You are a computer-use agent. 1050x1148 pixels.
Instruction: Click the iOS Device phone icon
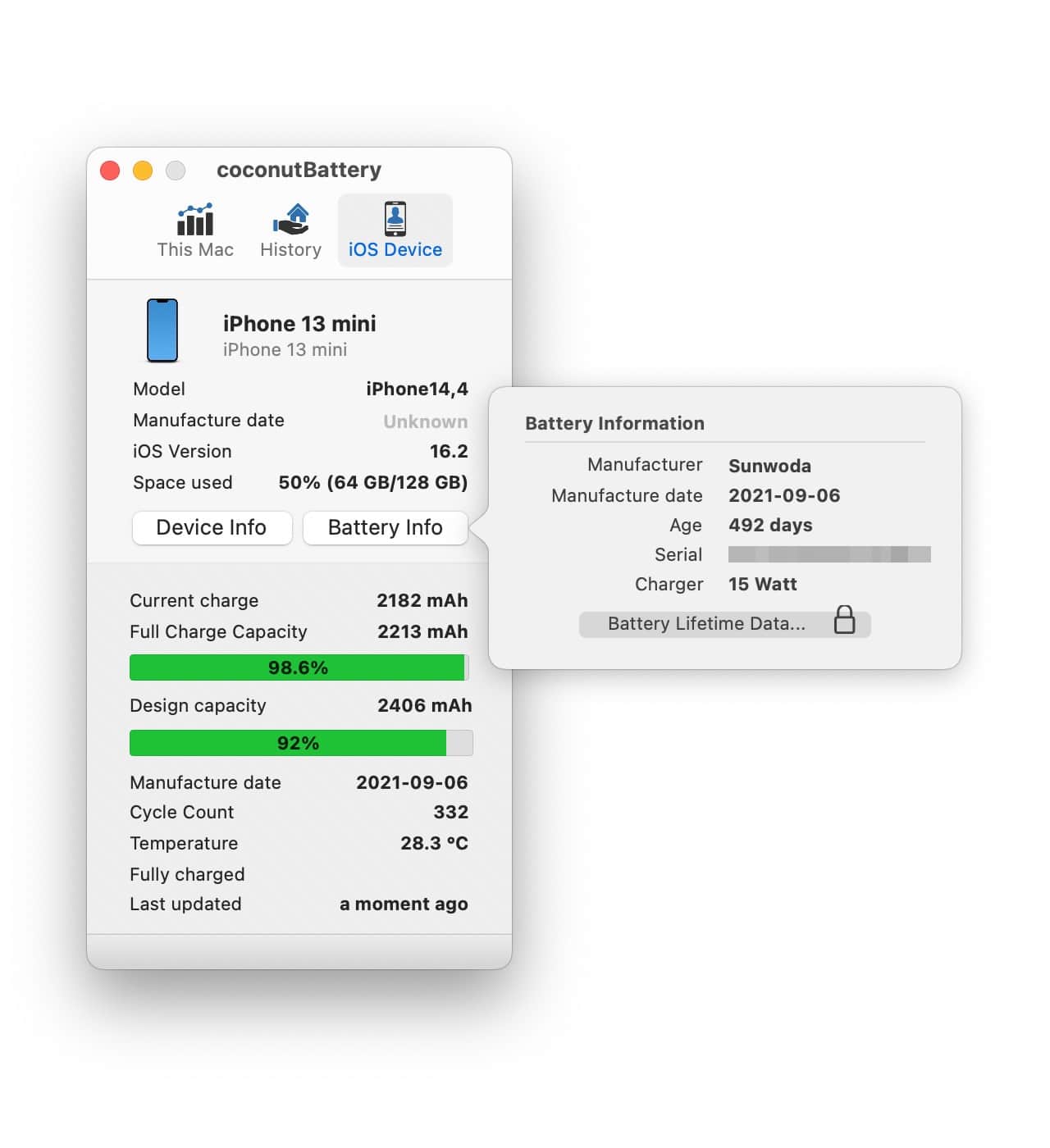395,219
